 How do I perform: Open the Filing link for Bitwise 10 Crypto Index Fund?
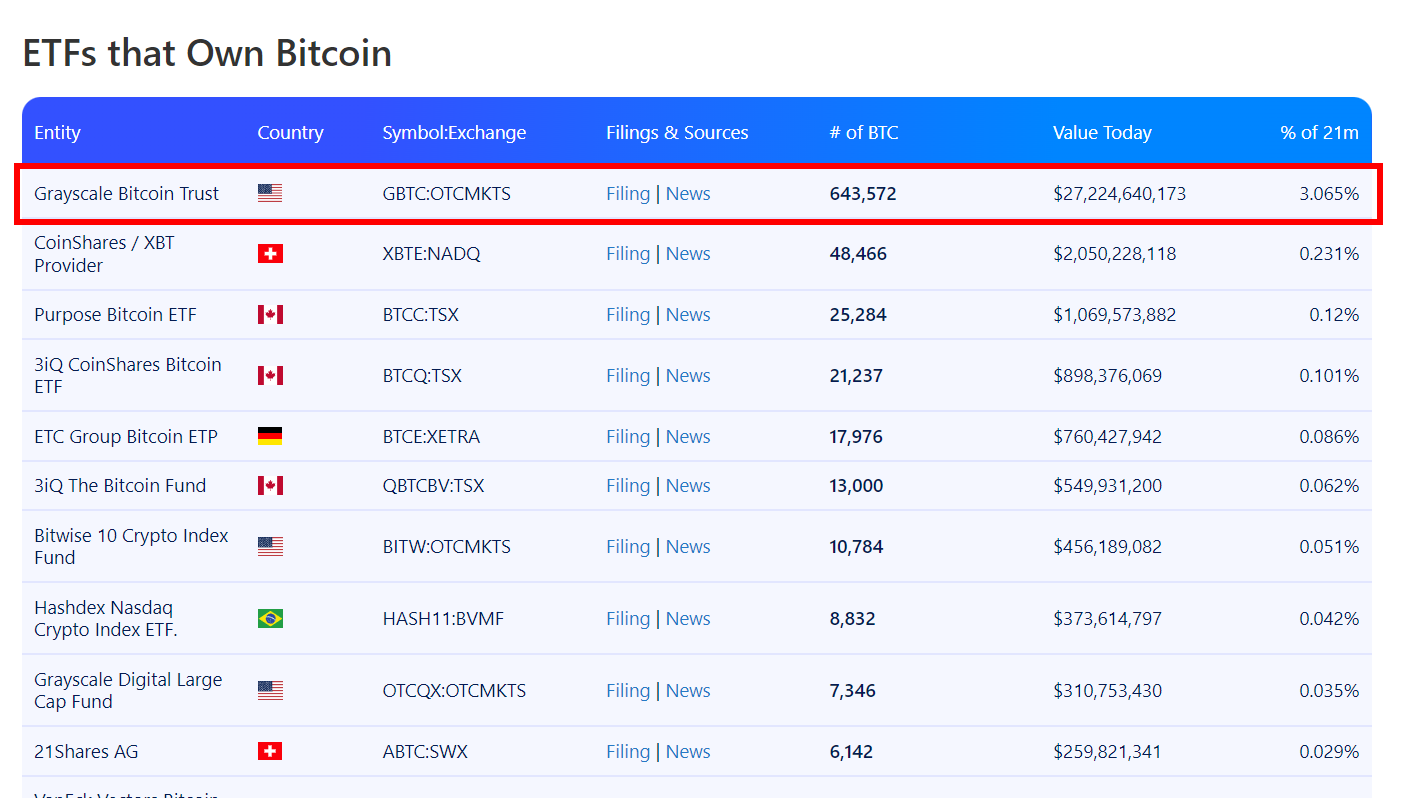tap(628, 547)
